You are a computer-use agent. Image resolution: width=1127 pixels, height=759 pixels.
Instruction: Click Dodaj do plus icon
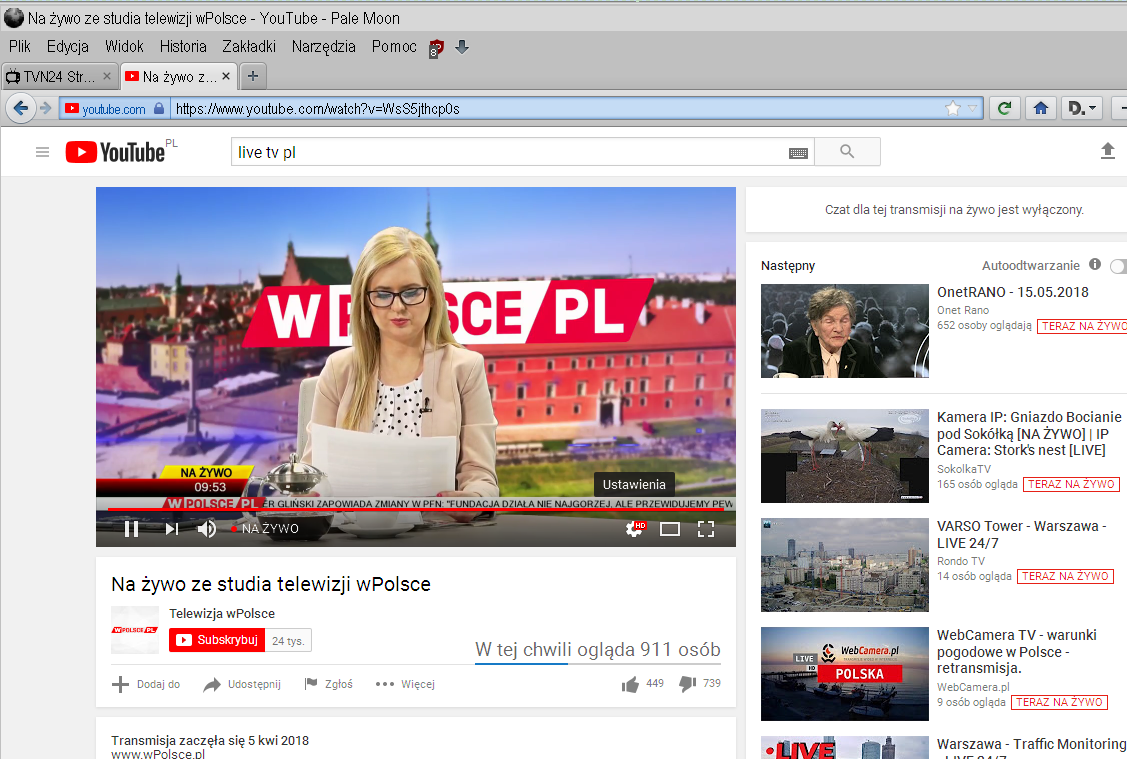[x=120, y=684]
